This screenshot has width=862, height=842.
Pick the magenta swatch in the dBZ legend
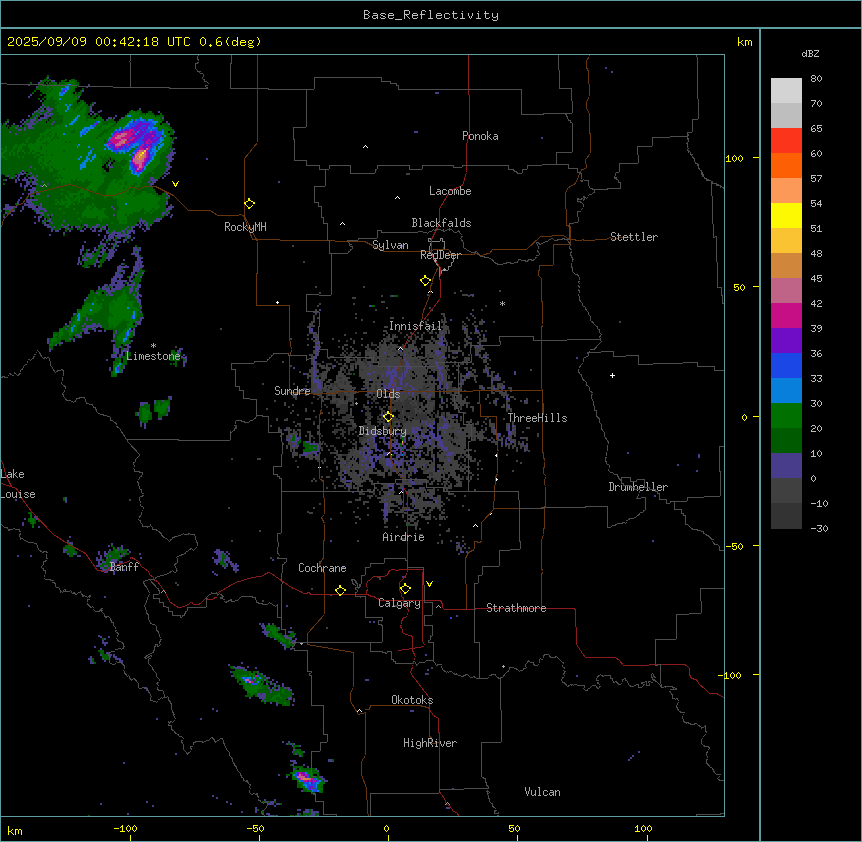point(786,315)
